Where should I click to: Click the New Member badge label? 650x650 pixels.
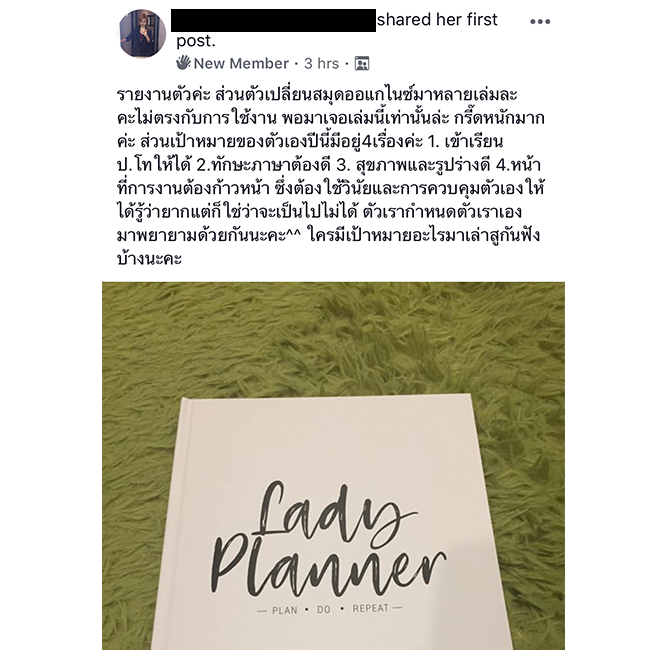point(241,63)
